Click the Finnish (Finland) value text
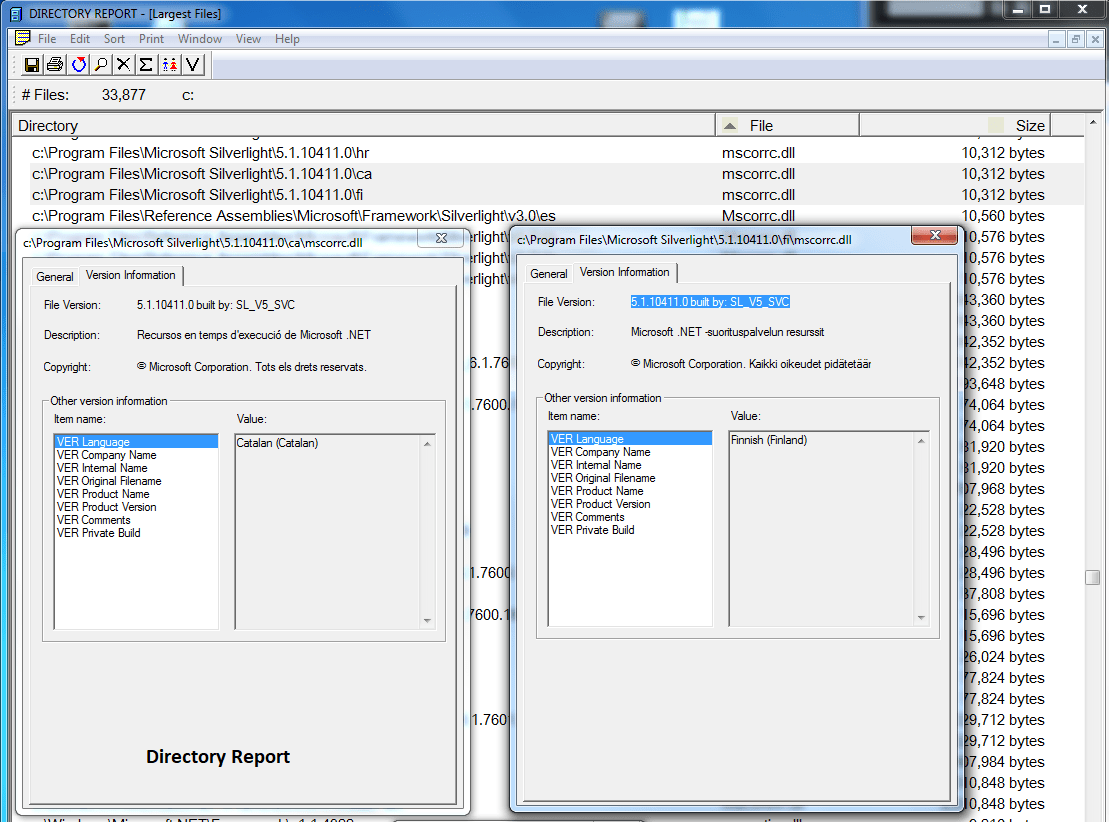Screen dimensions: 1109x822 (769, 440)
